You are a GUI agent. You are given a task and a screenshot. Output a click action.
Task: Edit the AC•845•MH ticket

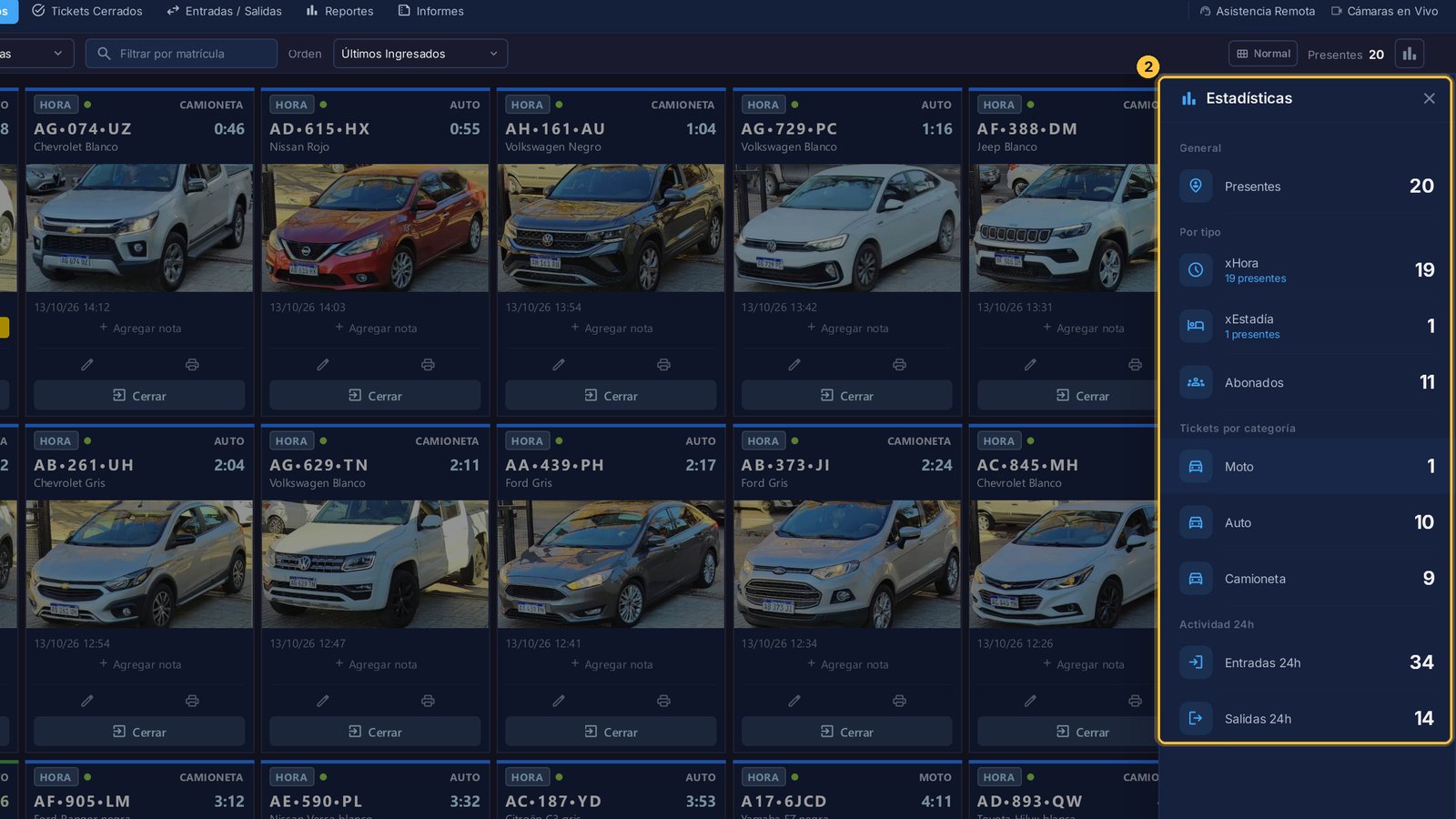coord(1030,701)
